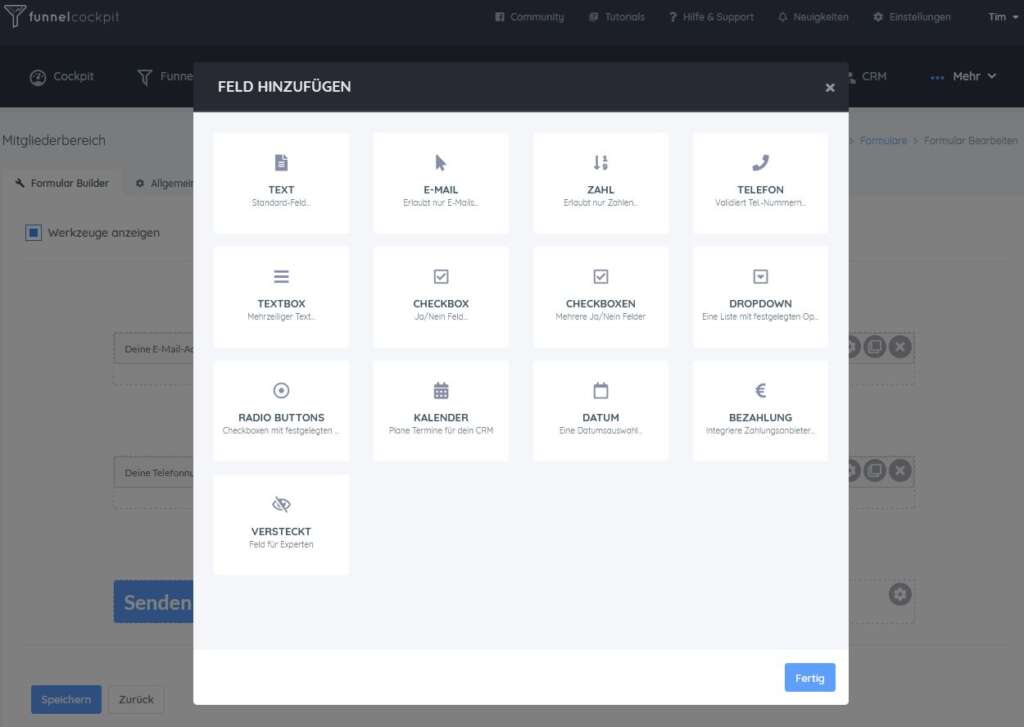The height and width of the screenshot is (727, 1024).
Task: Delete the Telefonnummer field row
Action: [x=900, y=470]
